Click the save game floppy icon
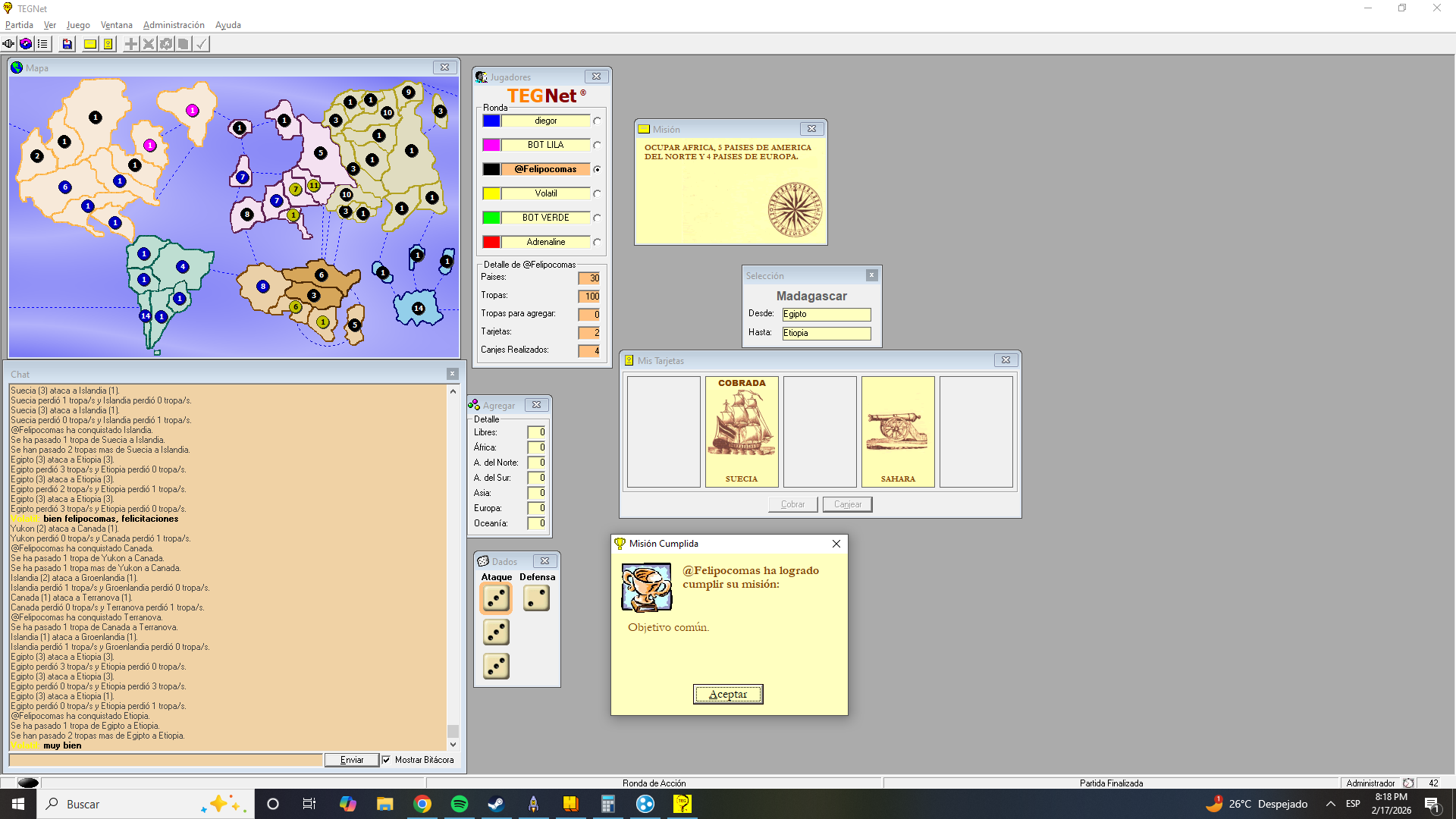This screenshot has width=1456, height=819. 67,44
